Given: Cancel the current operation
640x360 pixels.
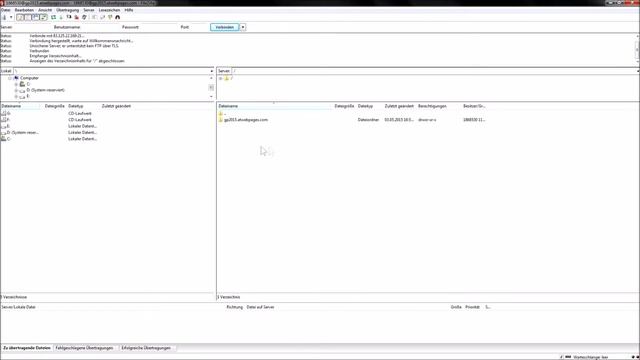Looking at the screenshot, I should (69, 17).
